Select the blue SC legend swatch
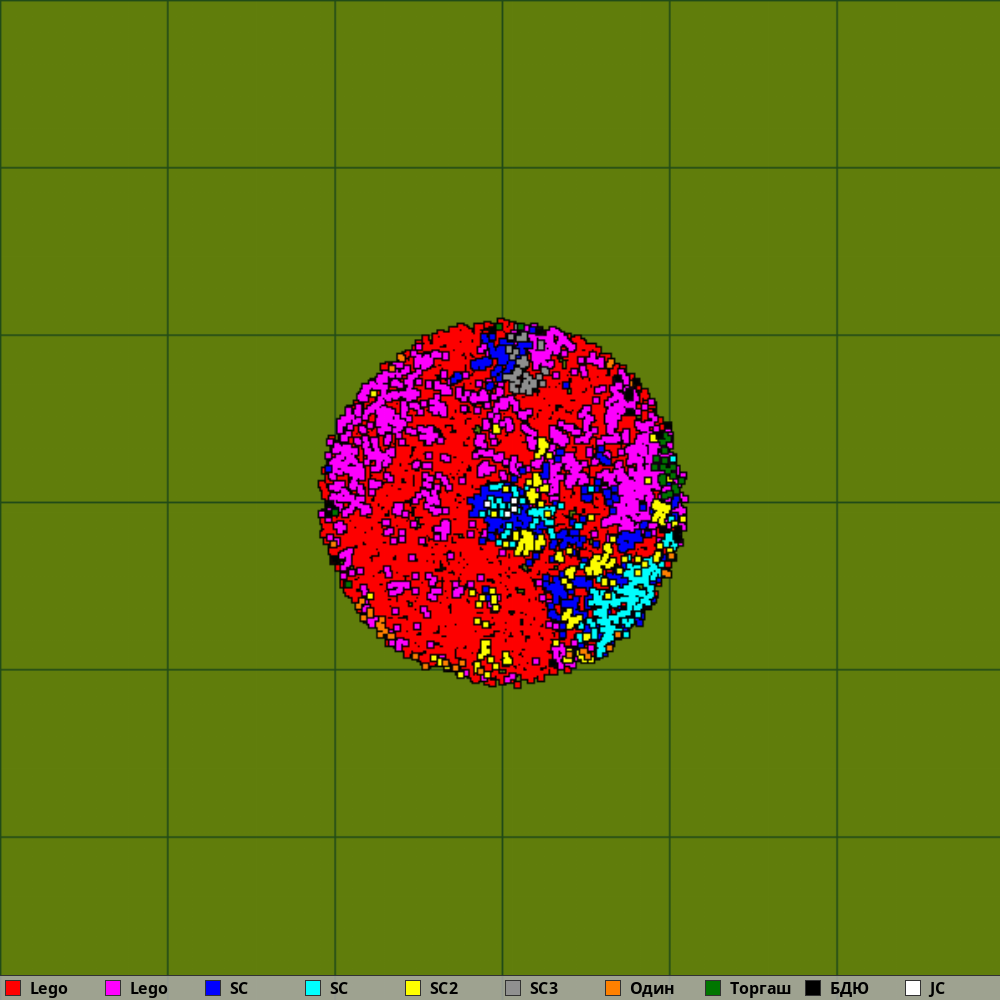Viewport: 1000px width, 1000px height. tap(213, 988)
